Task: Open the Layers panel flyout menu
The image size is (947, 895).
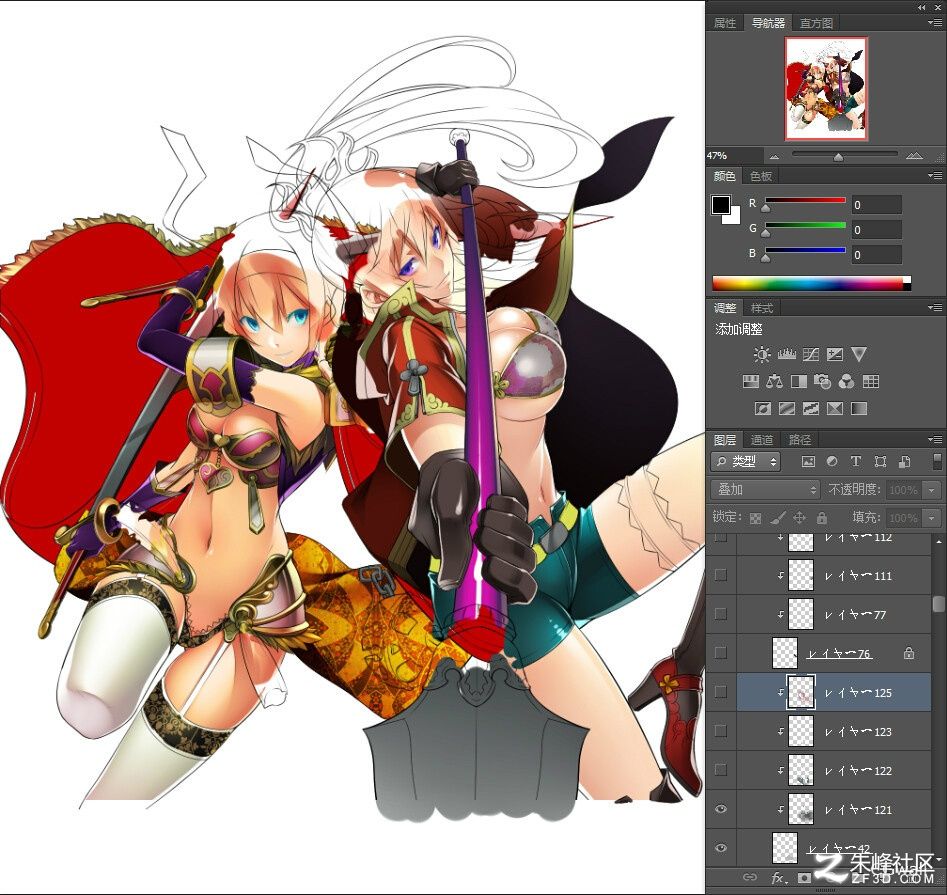Action: click(x=934, y=440)
